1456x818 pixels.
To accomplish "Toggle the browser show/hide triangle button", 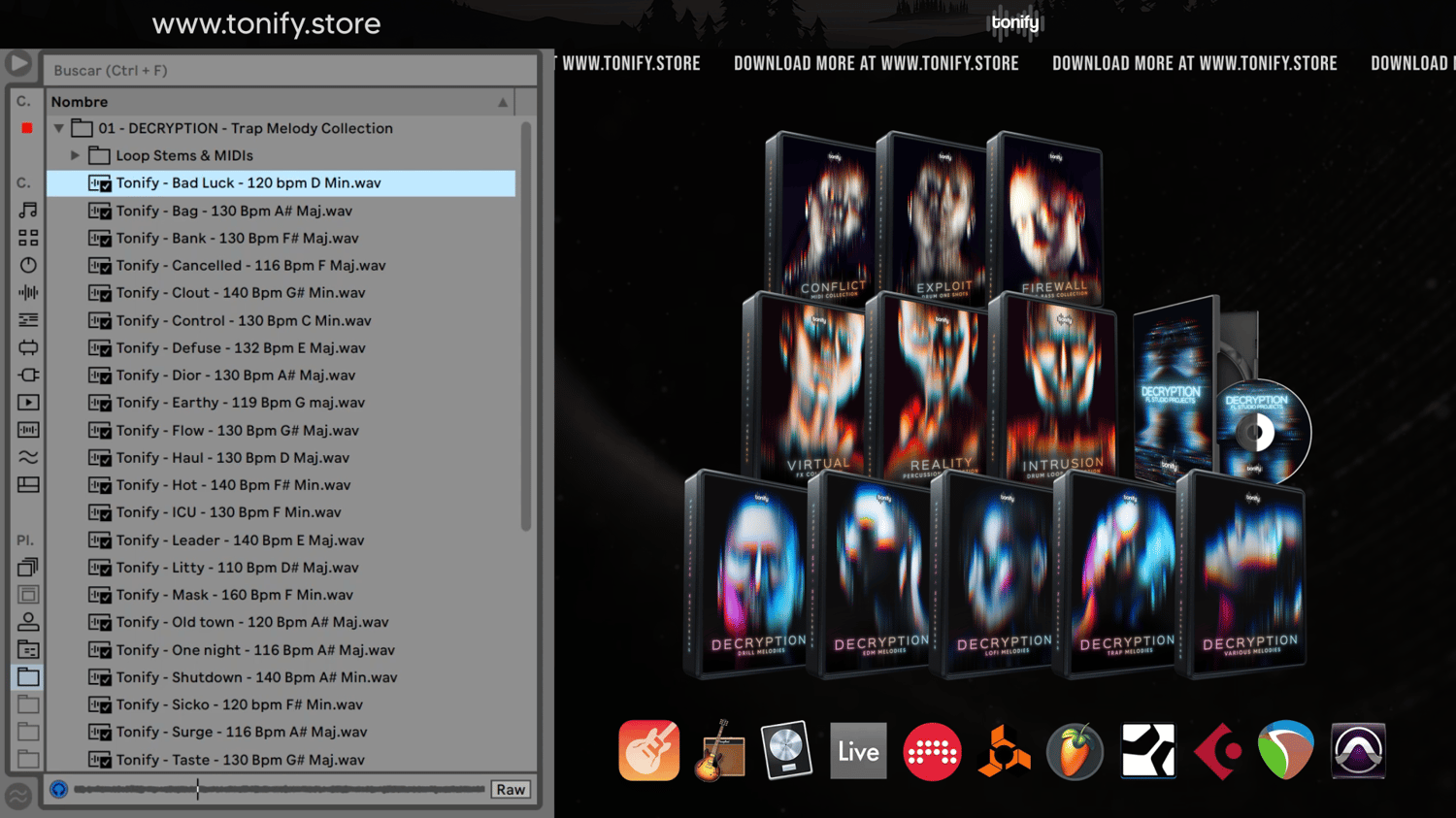I will [18, 64].
